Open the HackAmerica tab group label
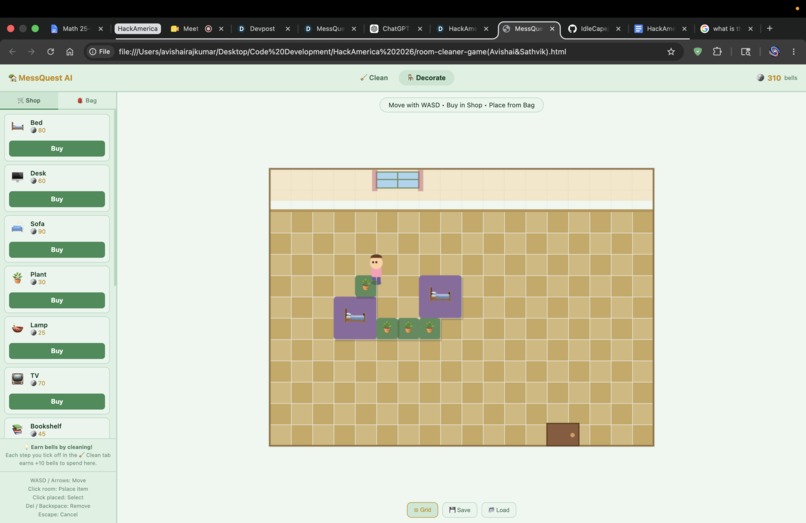Image resolution: width=806 pixels, height=523 pixels. click(x=137, y=29)
